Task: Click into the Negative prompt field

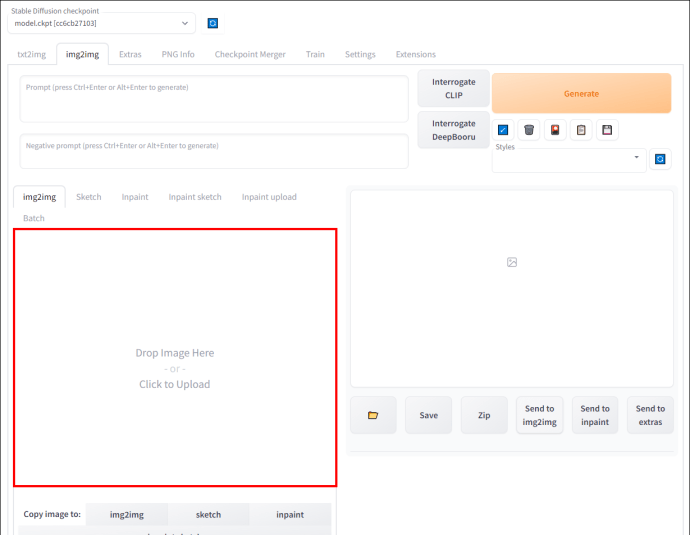Action: coord(214,151)
